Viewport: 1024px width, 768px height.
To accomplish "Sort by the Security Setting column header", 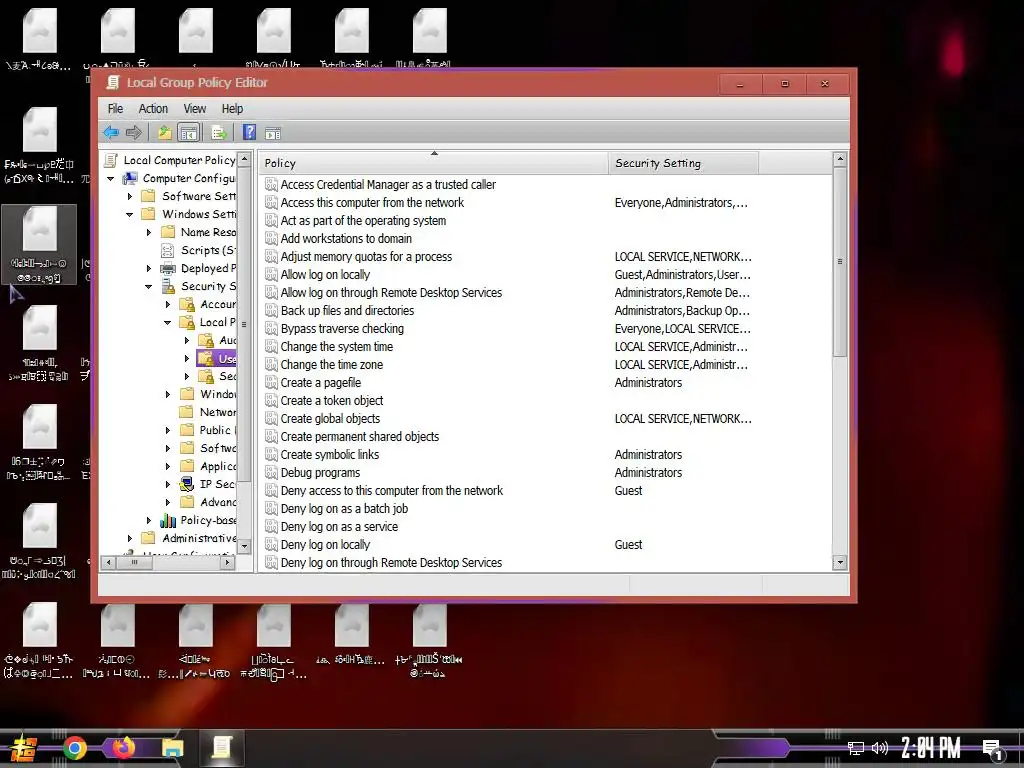I will click(x=683, y=163).
